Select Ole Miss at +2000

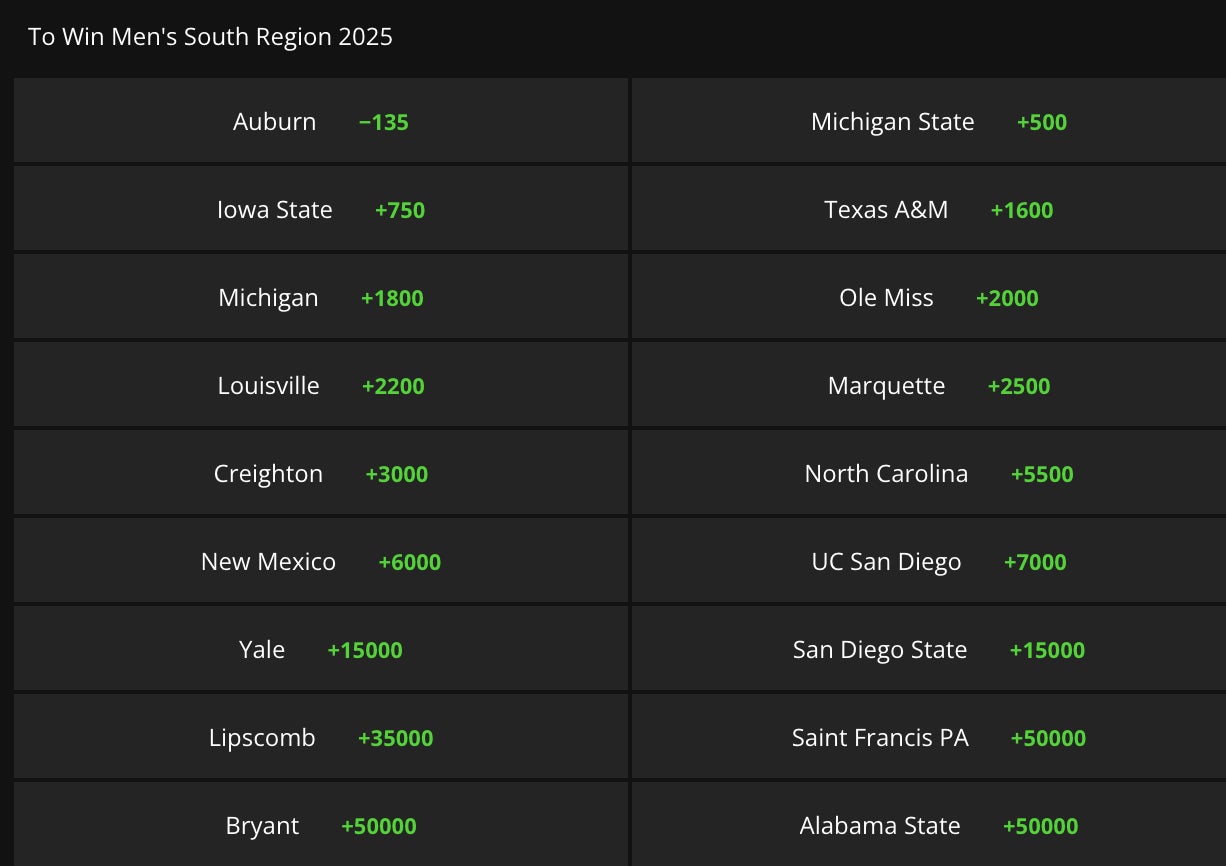coord(938,298)
